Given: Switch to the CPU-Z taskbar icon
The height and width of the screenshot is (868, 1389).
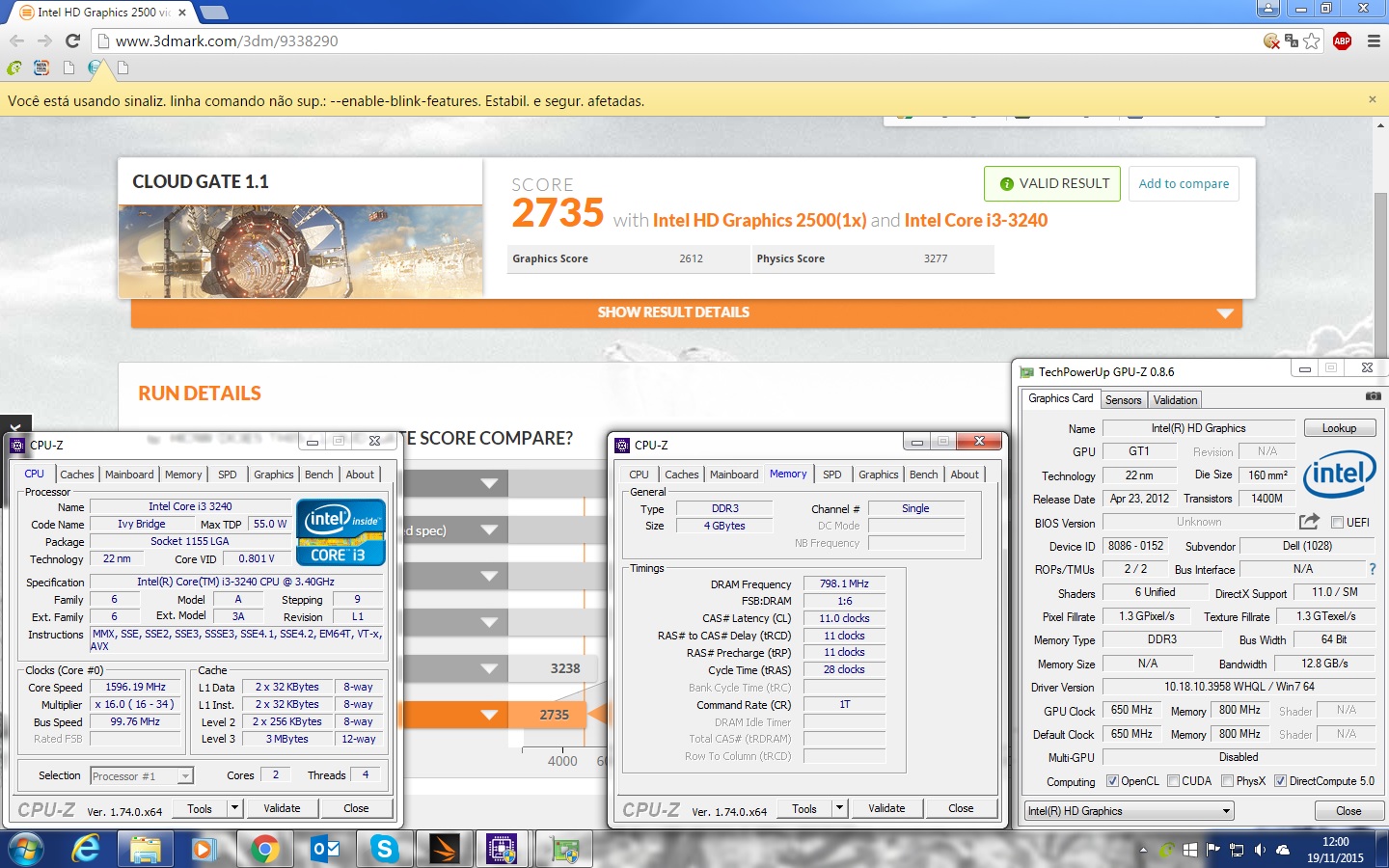Looking at the screenshot, I should tap(503, 849).
